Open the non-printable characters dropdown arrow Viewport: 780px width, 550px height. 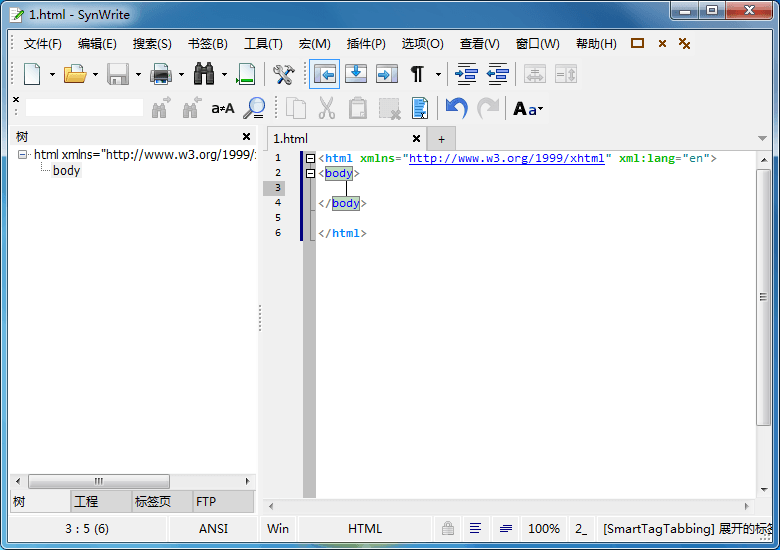click(438, 75)
